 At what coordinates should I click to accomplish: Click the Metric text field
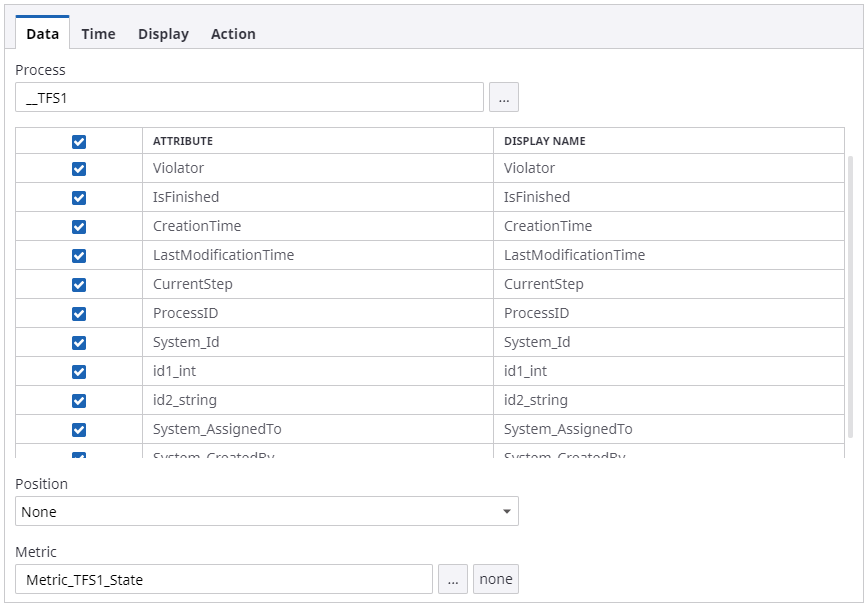pyautogui.click(x=224, y=579)
